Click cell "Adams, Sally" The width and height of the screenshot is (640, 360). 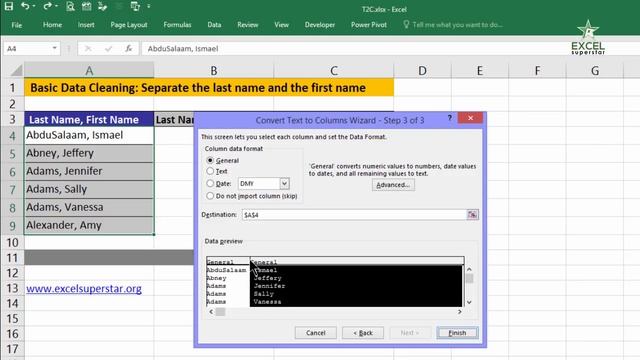coord(89,189)
